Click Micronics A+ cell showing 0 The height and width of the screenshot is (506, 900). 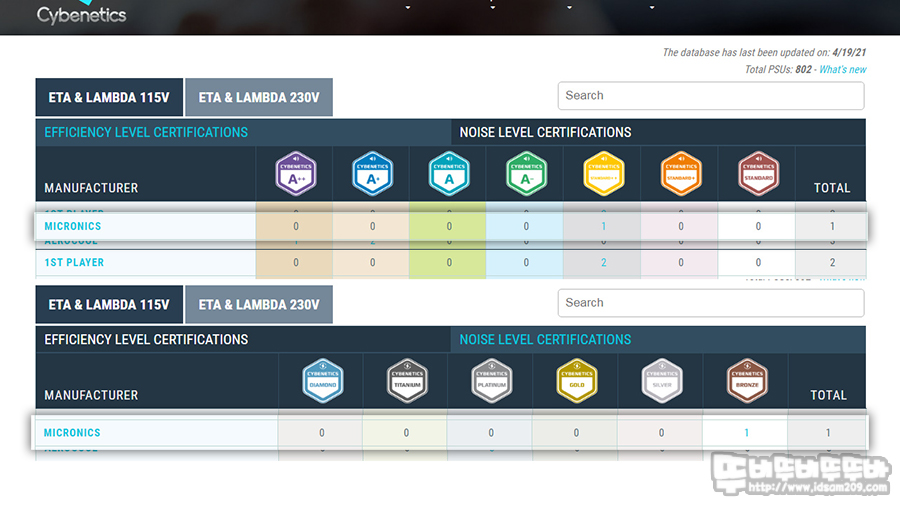(x=373, y=227)
